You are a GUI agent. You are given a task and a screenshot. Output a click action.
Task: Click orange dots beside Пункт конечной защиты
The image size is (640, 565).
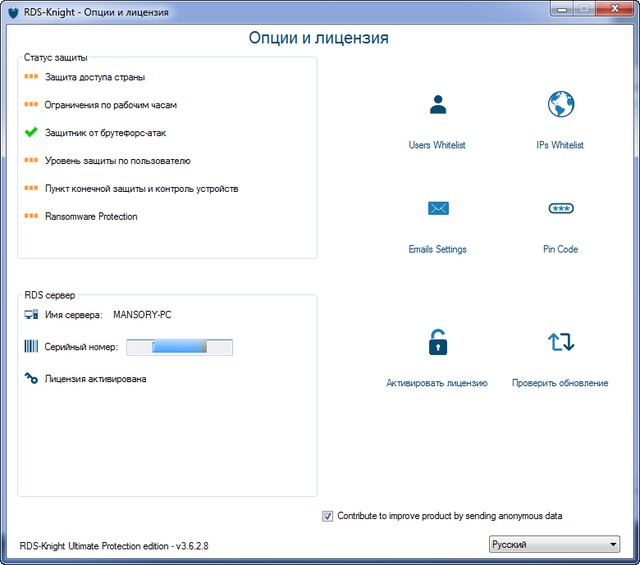point(31,188)
